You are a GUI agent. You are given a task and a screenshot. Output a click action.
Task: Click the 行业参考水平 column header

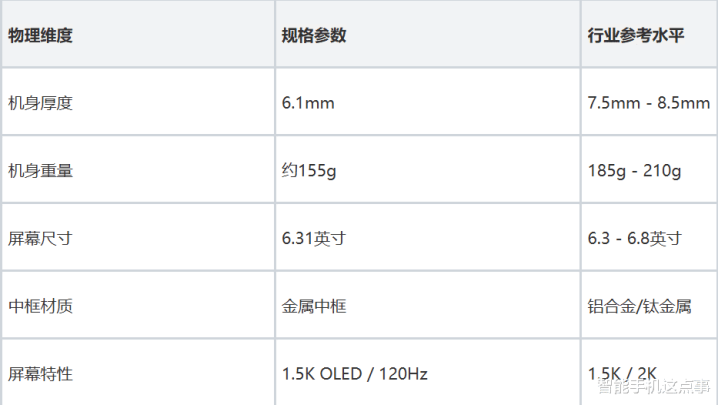pyautogui.click(x=636, y=35)
